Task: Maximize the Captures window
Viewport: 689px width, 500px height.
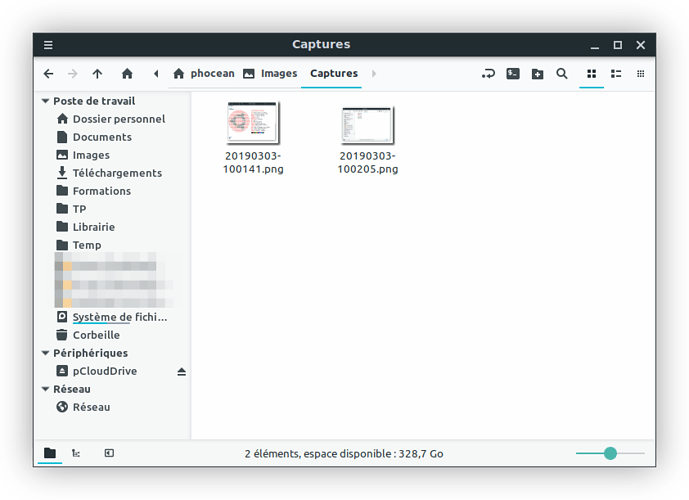Action: point(617,45)
